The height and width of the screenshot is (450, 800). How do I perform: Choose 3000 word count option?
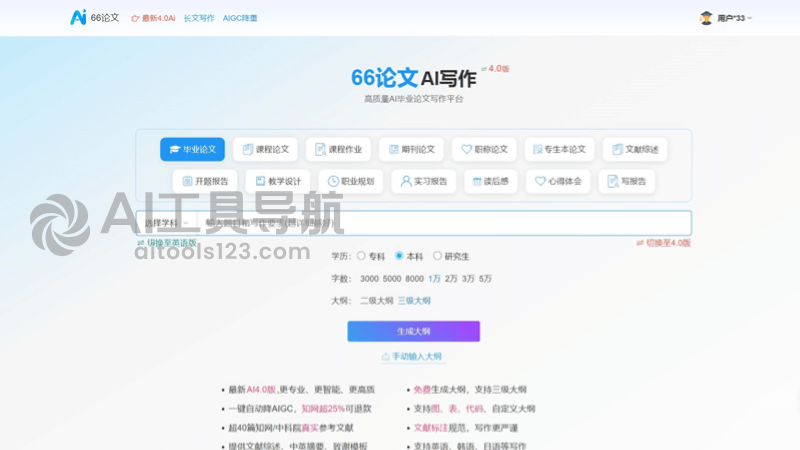369,279
